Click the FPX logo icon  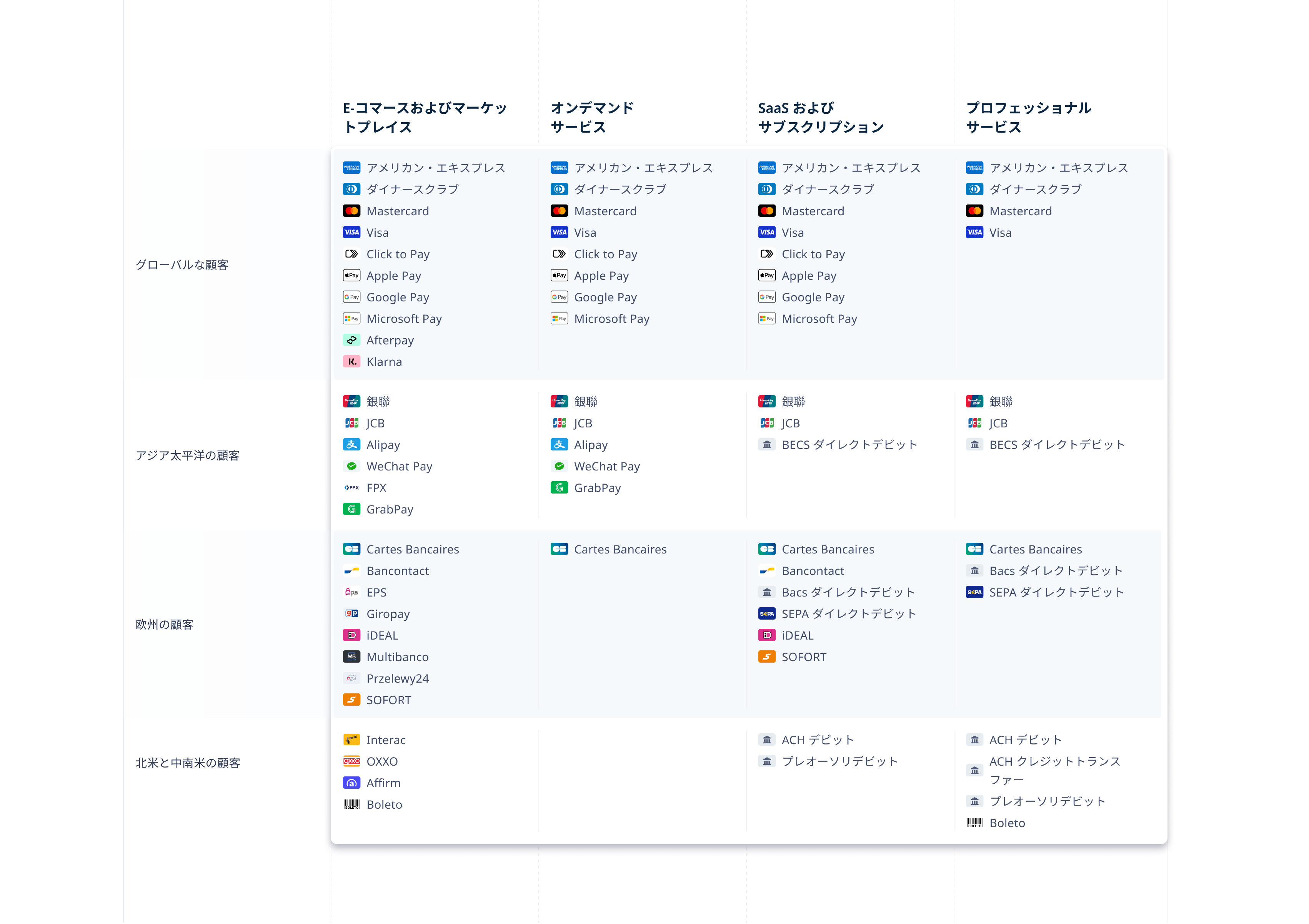[x=351, y=488]
